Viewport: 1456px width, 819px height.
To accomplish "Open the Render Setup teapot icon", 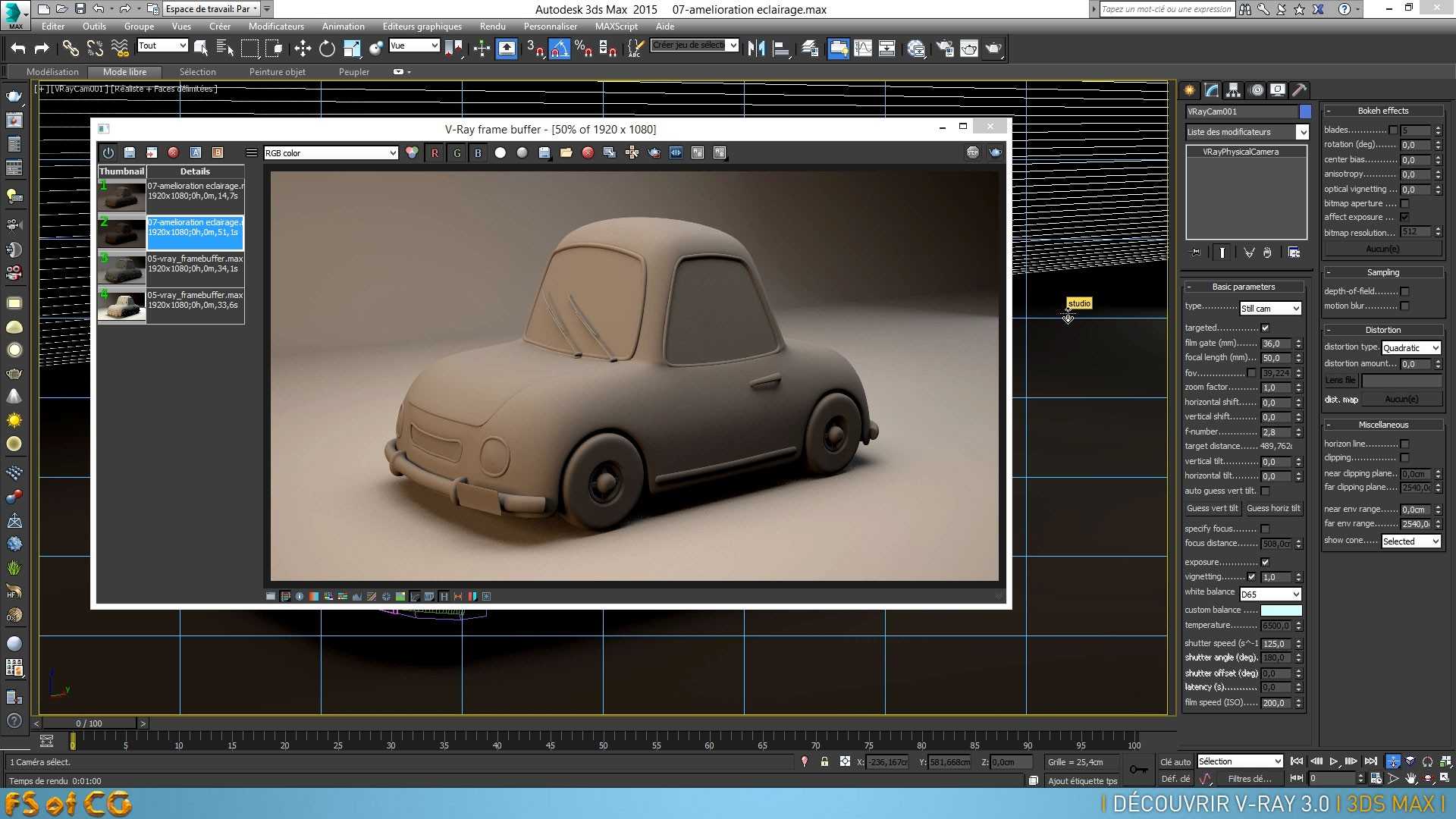I will 945,49.
